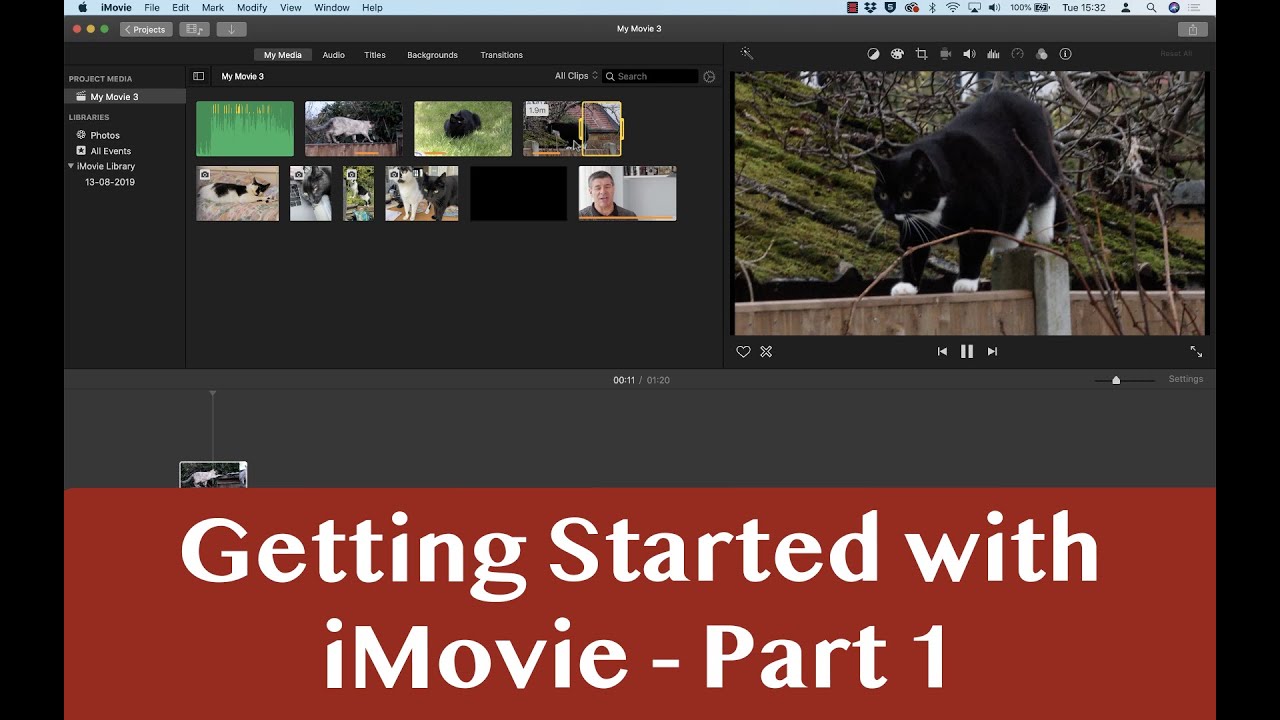The width and height of the screenshot is (1280, 720).
Task: Skip to next clip
Action: [992, 352]
